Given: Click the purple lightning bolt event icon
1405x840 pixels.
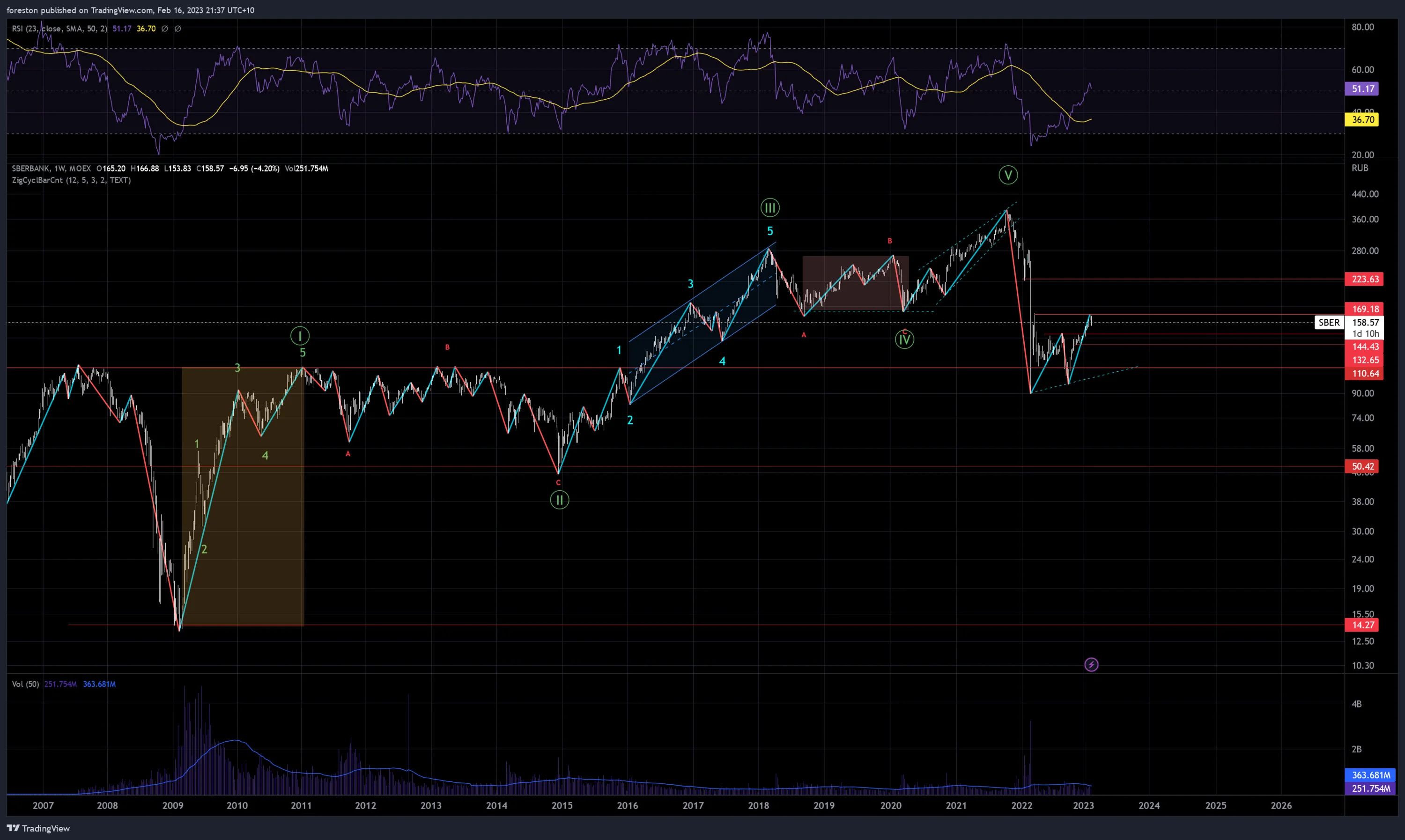Looking at the screenshot, I should [x=1091, y=664].
